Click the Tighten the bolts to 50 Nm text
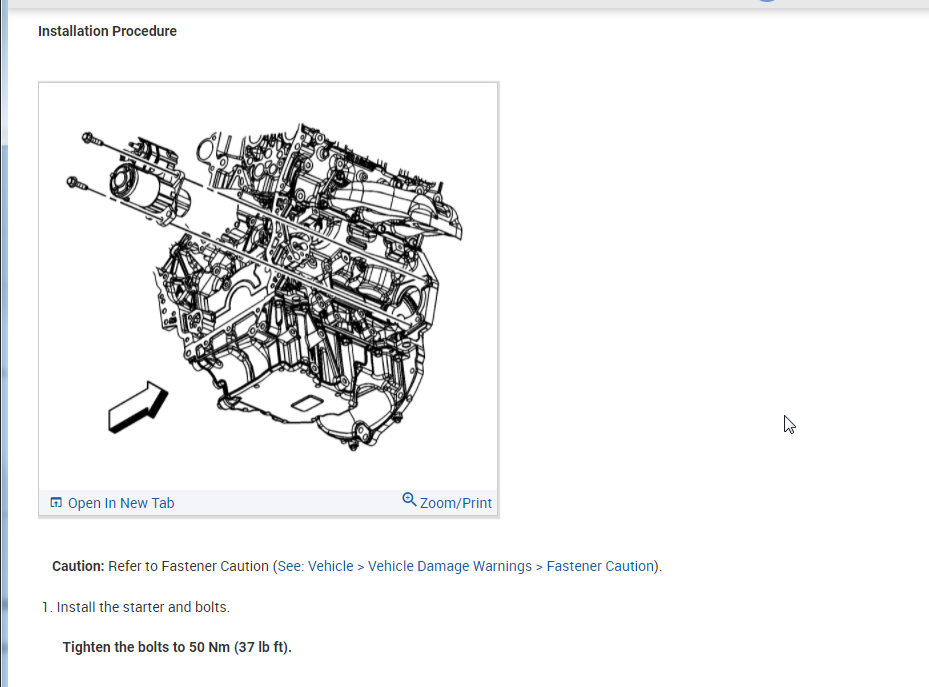Image resolution: width=929 pixels, height=687 pixels. [x=177, y=647]
